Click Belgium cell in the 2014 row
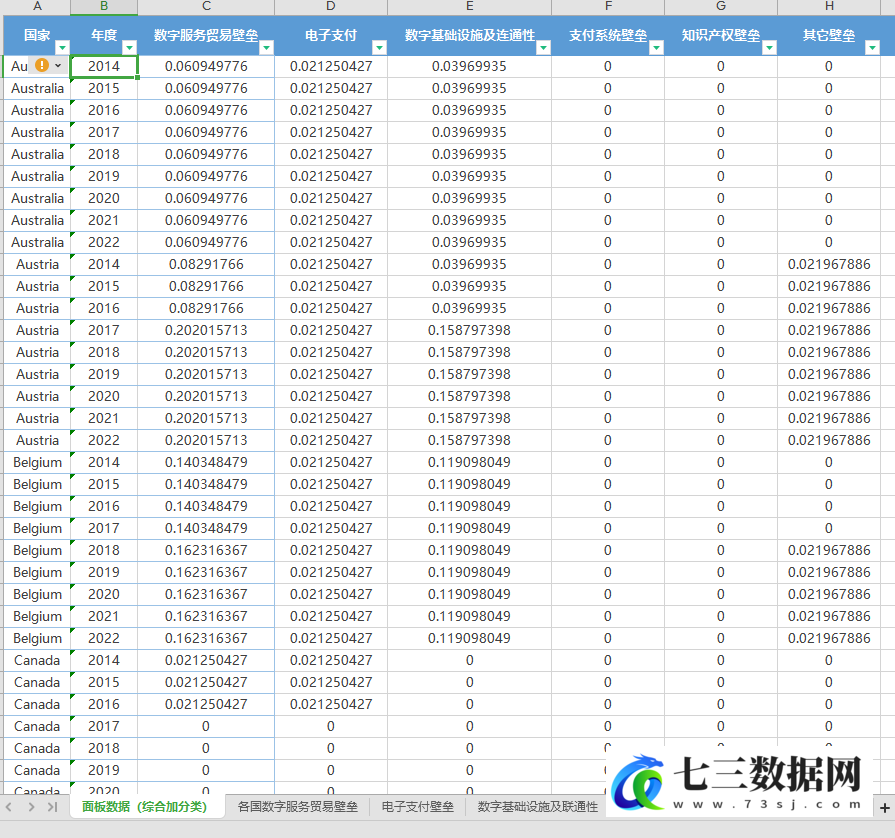Image resolution: width=895 pixels, height=838 pixels. click(x=37, y=462)
